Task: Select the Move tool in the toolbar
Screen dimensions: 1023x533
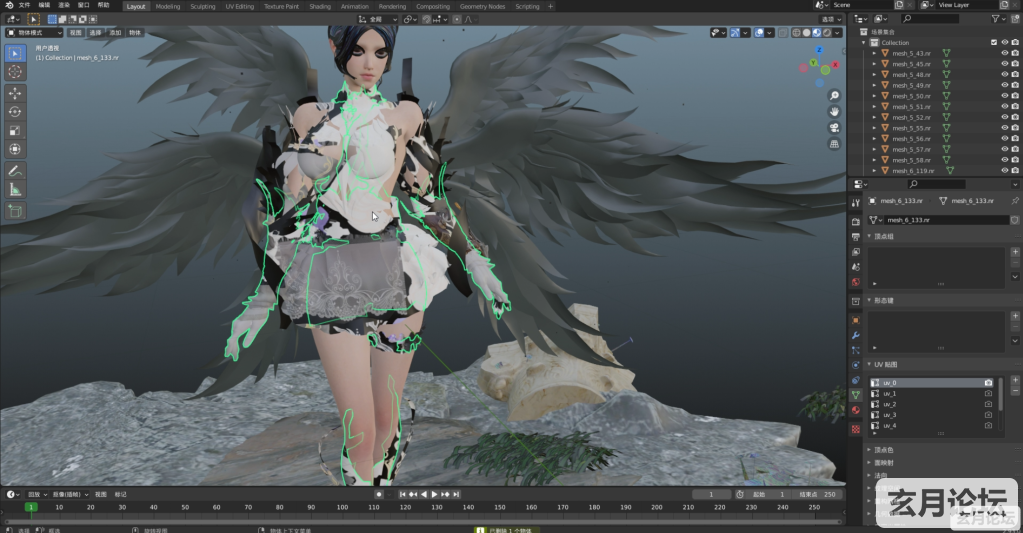Action: pos(15,92)
